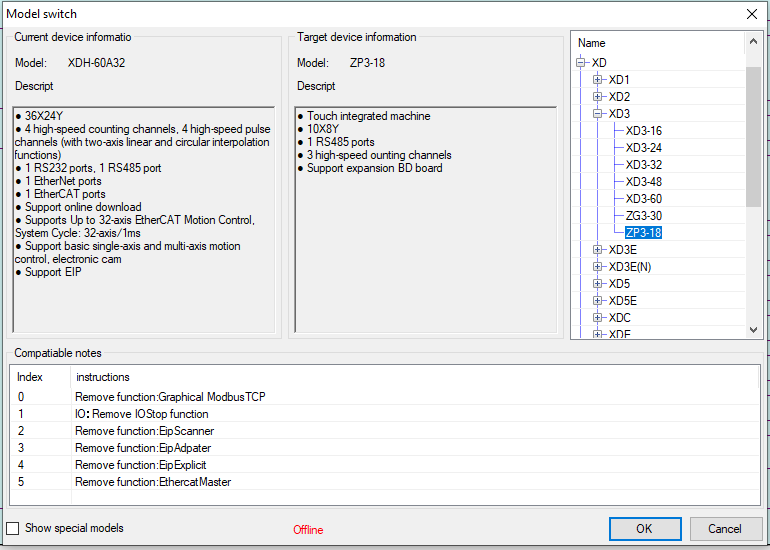This screenshot has width=770, height=550.
Task: Select row Remove function:EthercatMaster
Action: 385,482
